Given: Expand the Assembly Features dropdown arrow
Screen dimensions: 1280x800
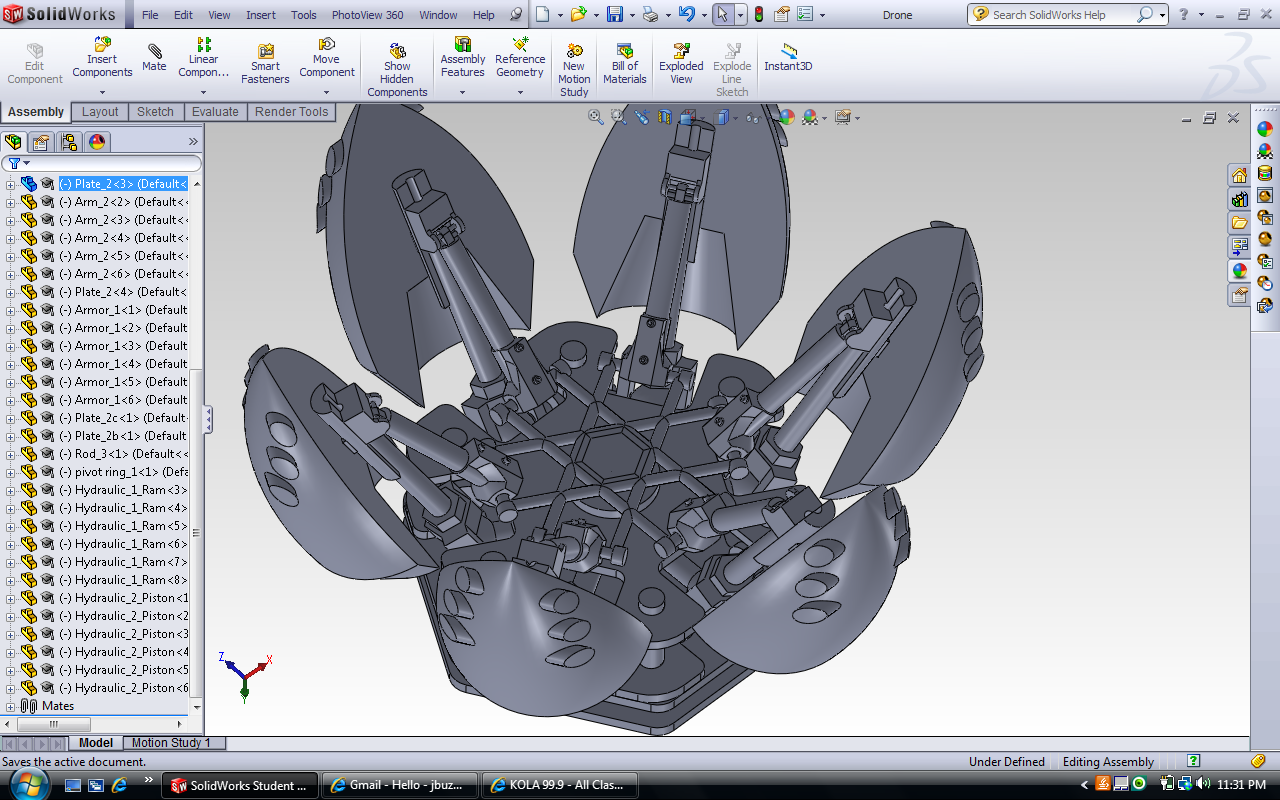Looking at the screenshot, I should click(463, 93).
